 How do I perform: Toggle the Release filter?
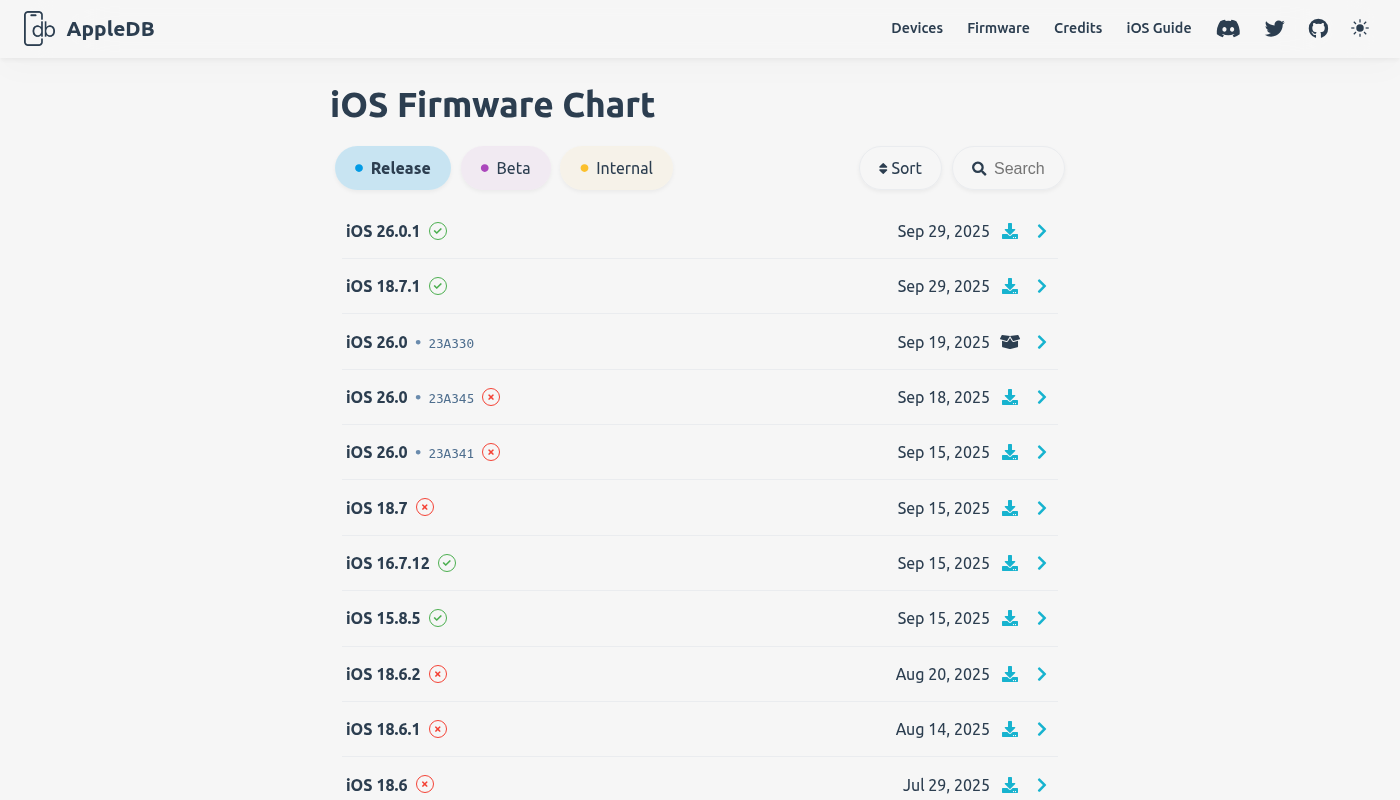[x=393, y=169]
